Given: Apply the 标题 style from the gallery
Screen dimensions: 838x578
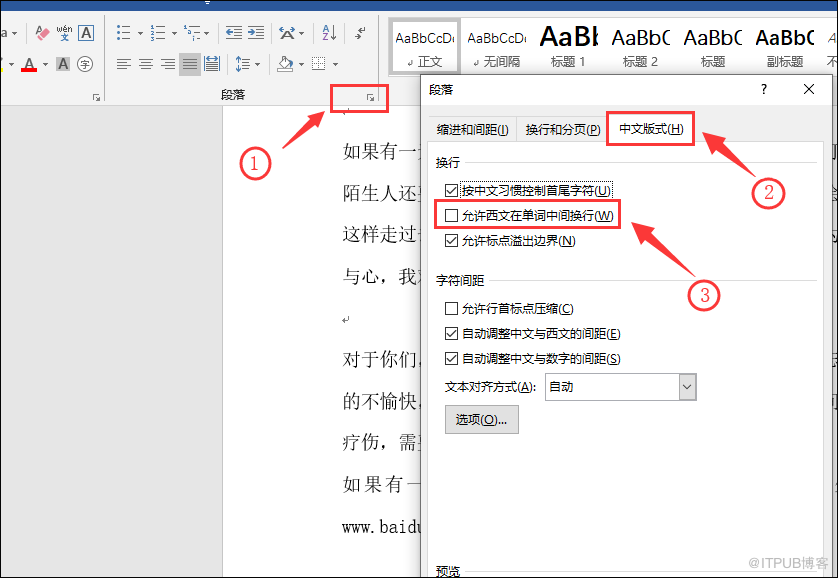Looking at the screenshot, I should coord(712,47).
